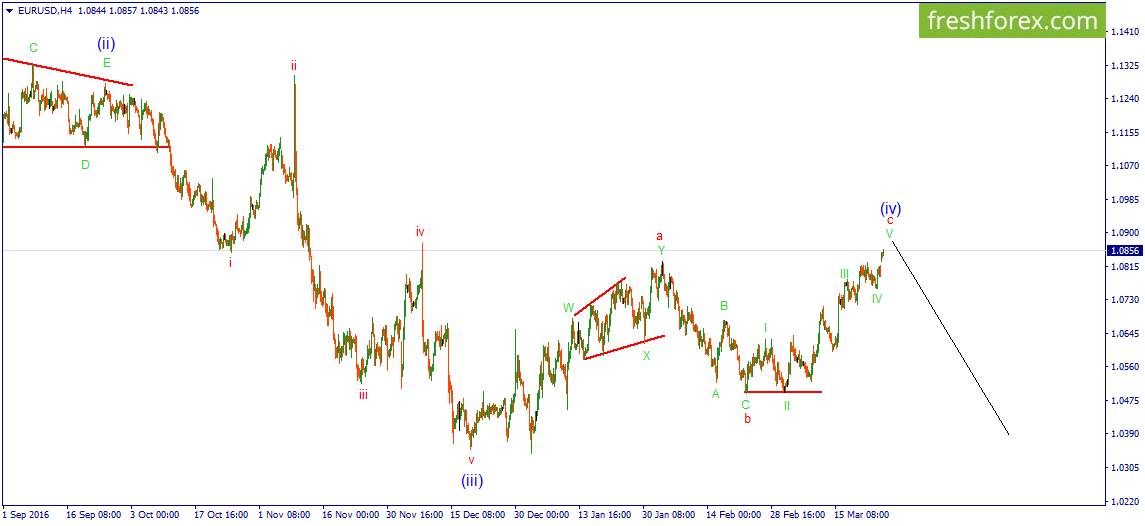This screenshot has width=1145, height=526.
Task: Select the green W wave label
Action: 568,308
